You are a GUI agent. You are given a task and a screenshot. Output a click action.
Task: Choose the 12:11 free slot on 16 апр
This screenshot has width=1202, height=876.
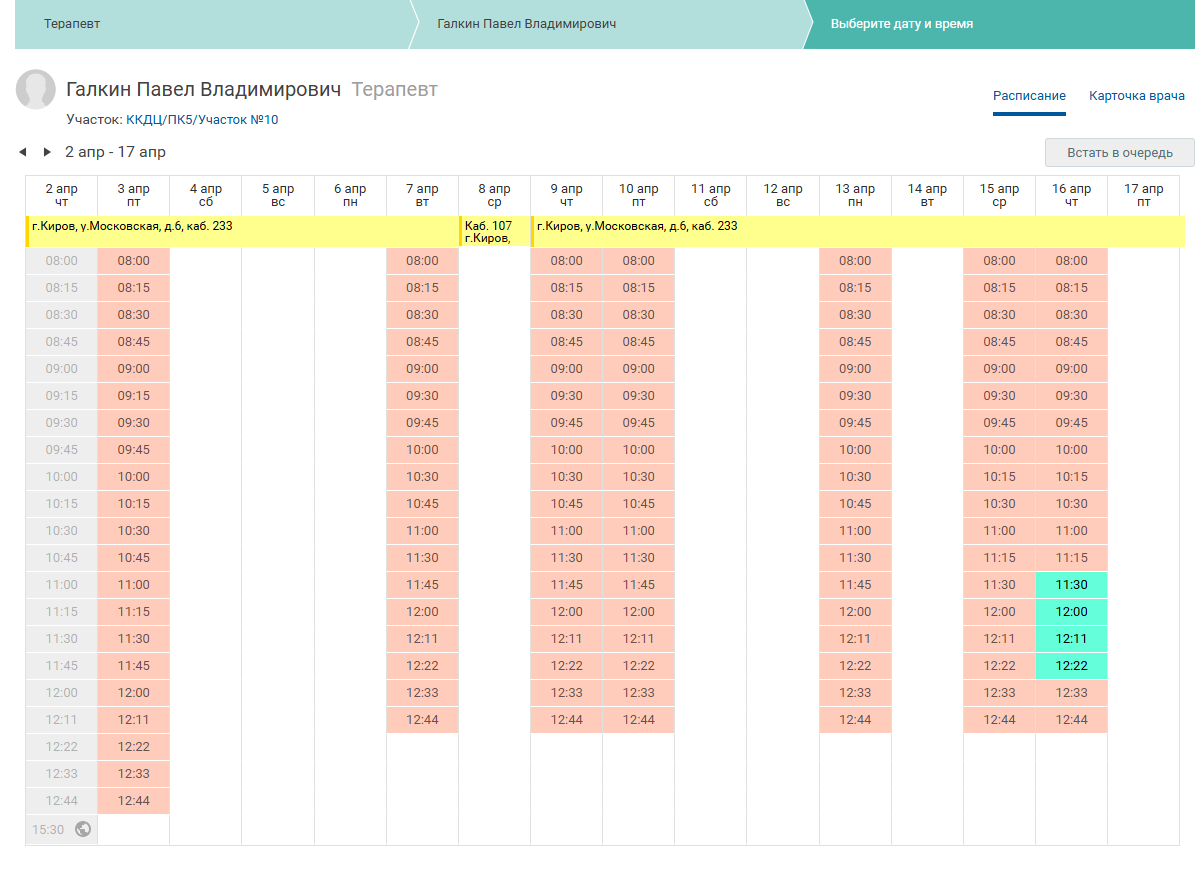[1071, 639]
